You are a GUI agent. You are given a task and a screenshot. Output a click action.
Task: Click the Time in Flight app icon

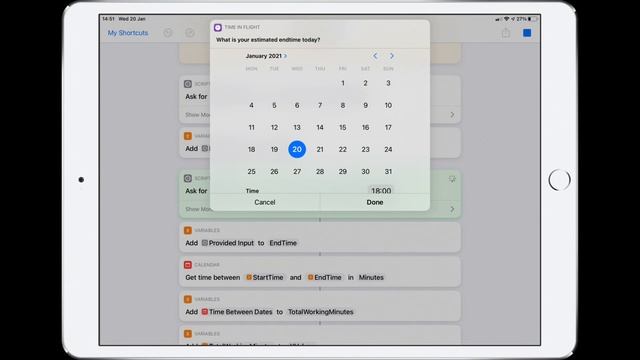pos(218,27)
